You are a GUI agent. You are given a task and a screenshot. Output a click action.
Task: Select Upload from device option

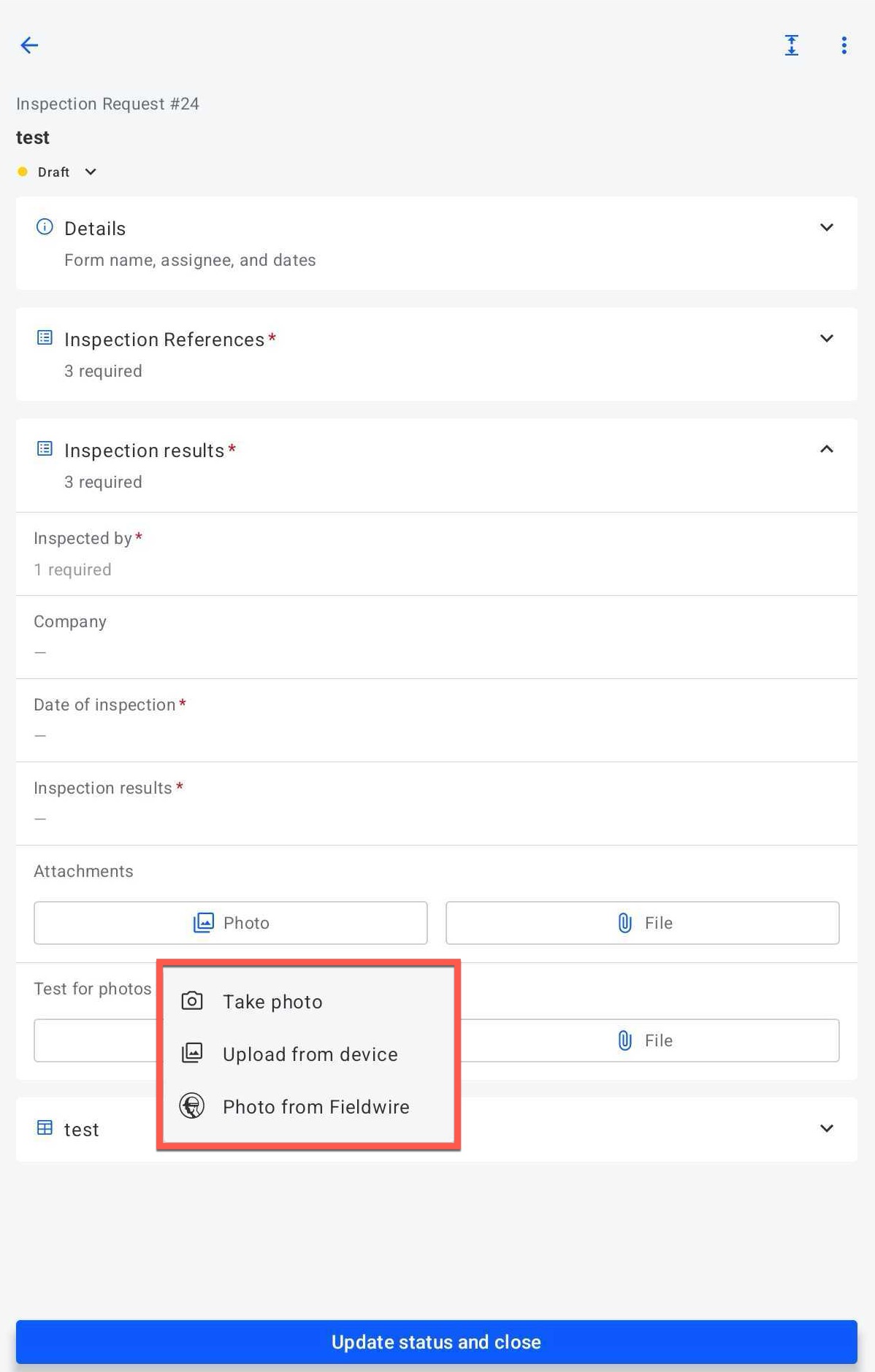click(310, 1054)
